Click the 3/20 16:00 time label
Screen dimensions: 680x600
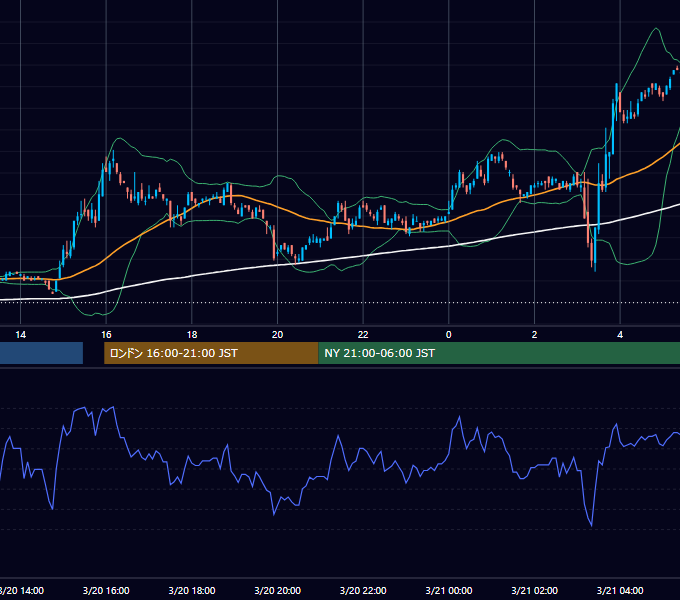point(106,590)
